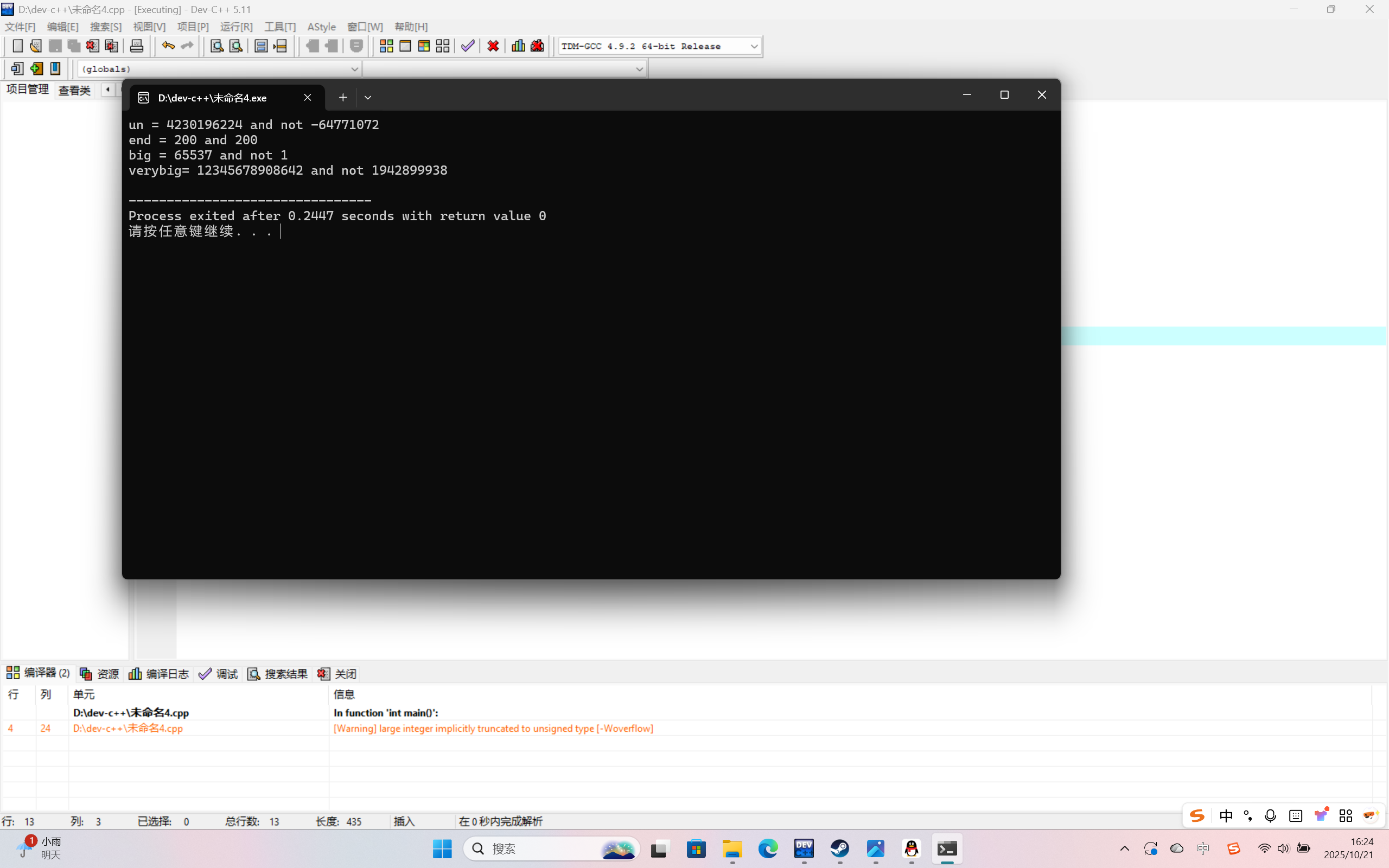1389x868 pixels.
Task: Click the Compile icon with colored squares
Action: tap(386, 46)
